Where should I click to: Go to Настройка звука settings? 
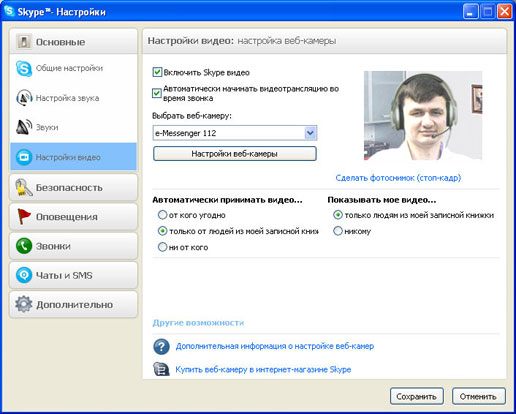pos(73,98)
